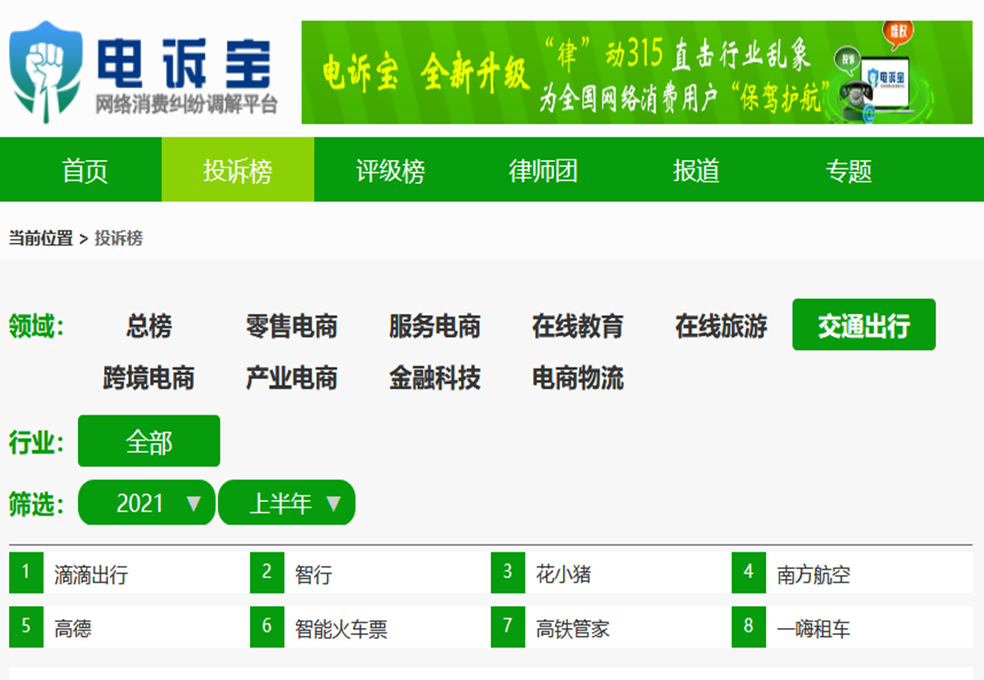Pick the 在线教育 domain filter
Screen dimensions: 984x680
(x=578, y=326)
